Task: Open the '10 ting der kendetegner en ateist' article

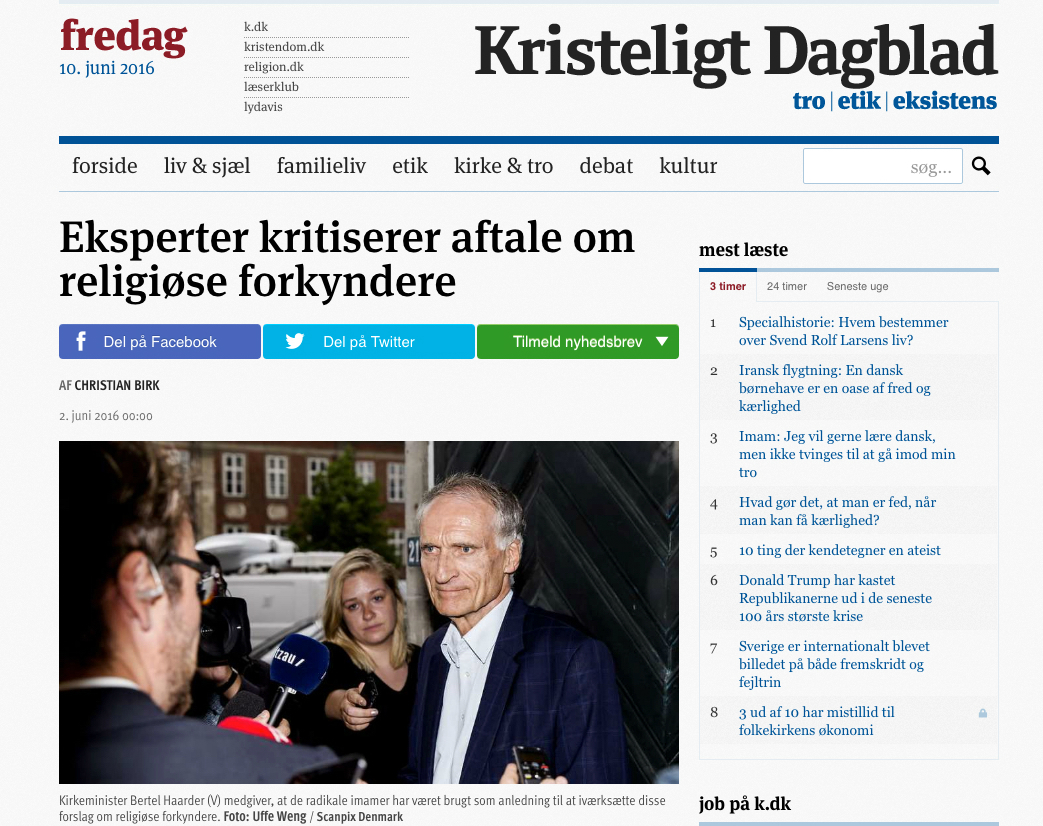Action: pos(839,550)
